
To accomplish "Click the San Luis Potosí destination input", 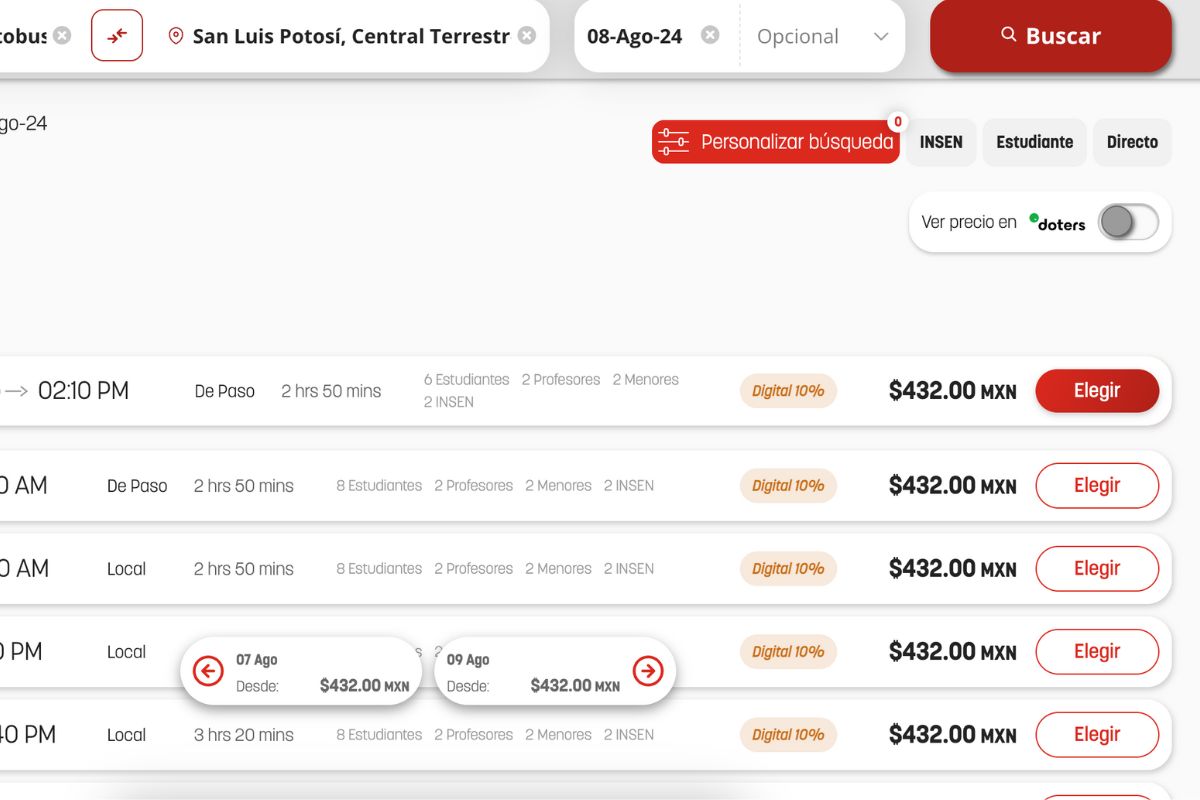I will [351, 36].
